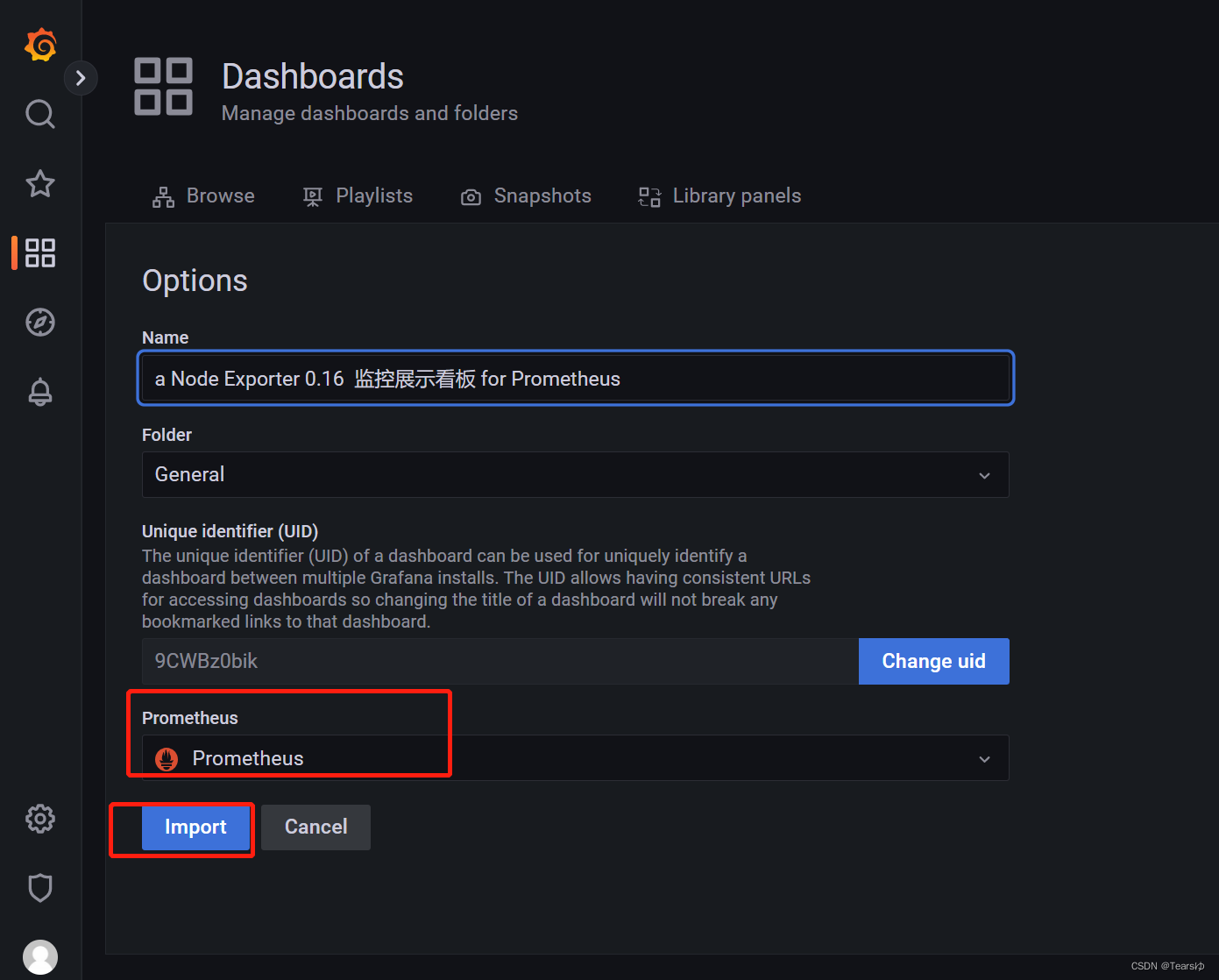Open the Search dashboards magnifier icon
Screen dimensions: 1219x980
(40, 114)
